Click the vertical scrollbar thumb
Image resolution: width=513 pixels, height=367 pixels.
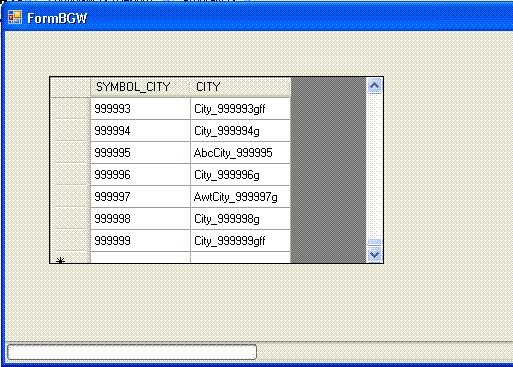coord(374,242)
